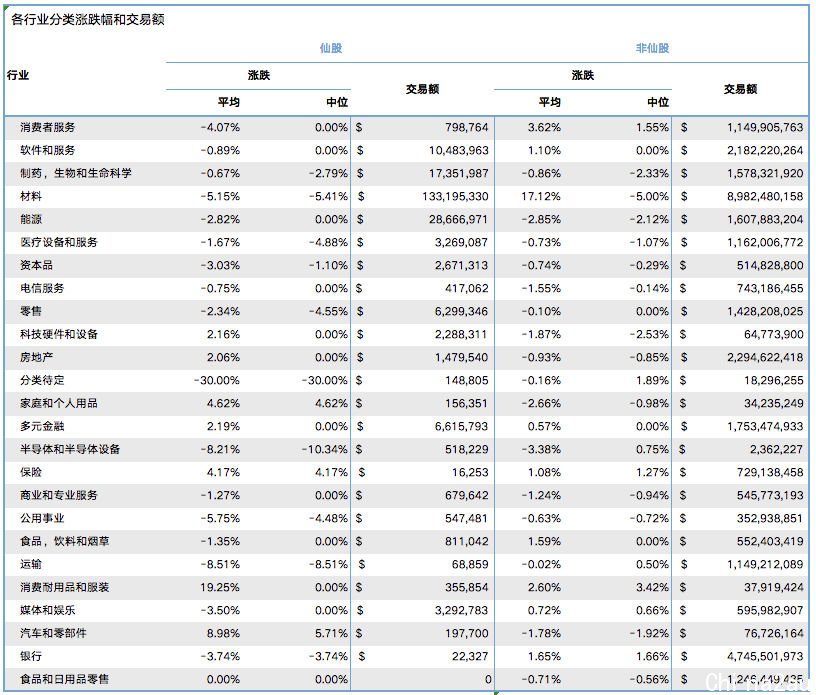Select the value 4,745,501,973 in 银行 row
The width and height of the screenshot is (816, 695).
[x=765, y=656]
